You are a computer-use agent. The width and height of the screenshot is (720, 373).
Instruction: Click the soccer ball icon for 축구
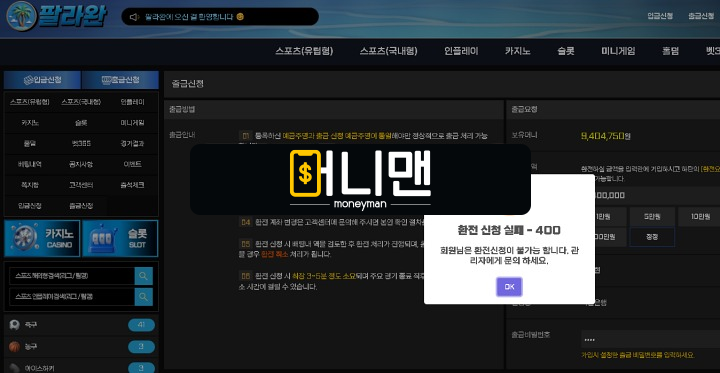(x=14, y=325)
